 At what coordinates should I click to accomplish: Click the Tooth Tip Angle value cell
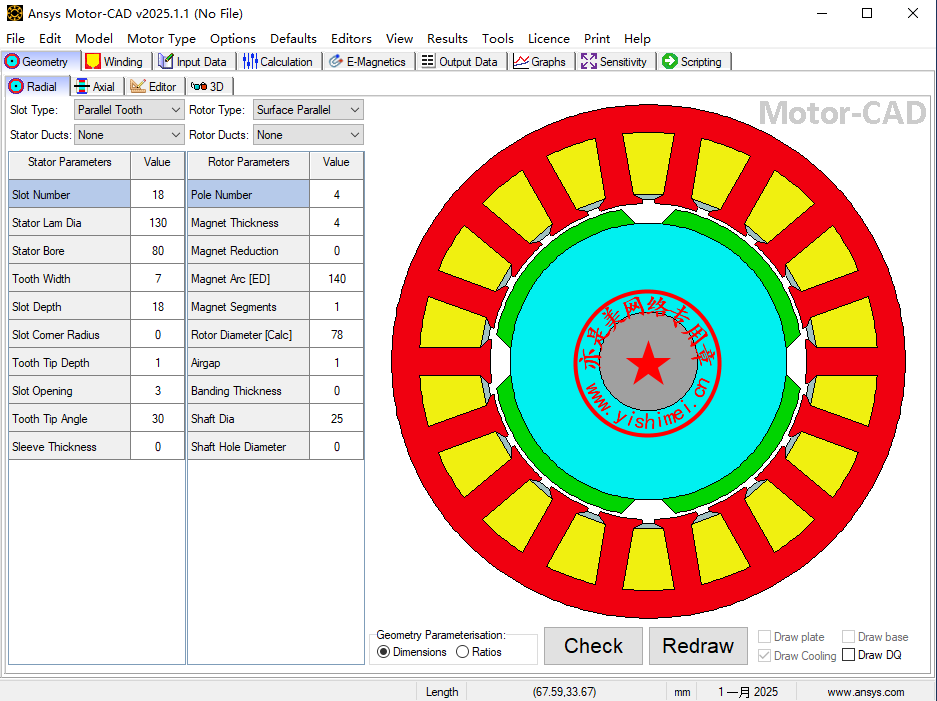click(157, 419)
